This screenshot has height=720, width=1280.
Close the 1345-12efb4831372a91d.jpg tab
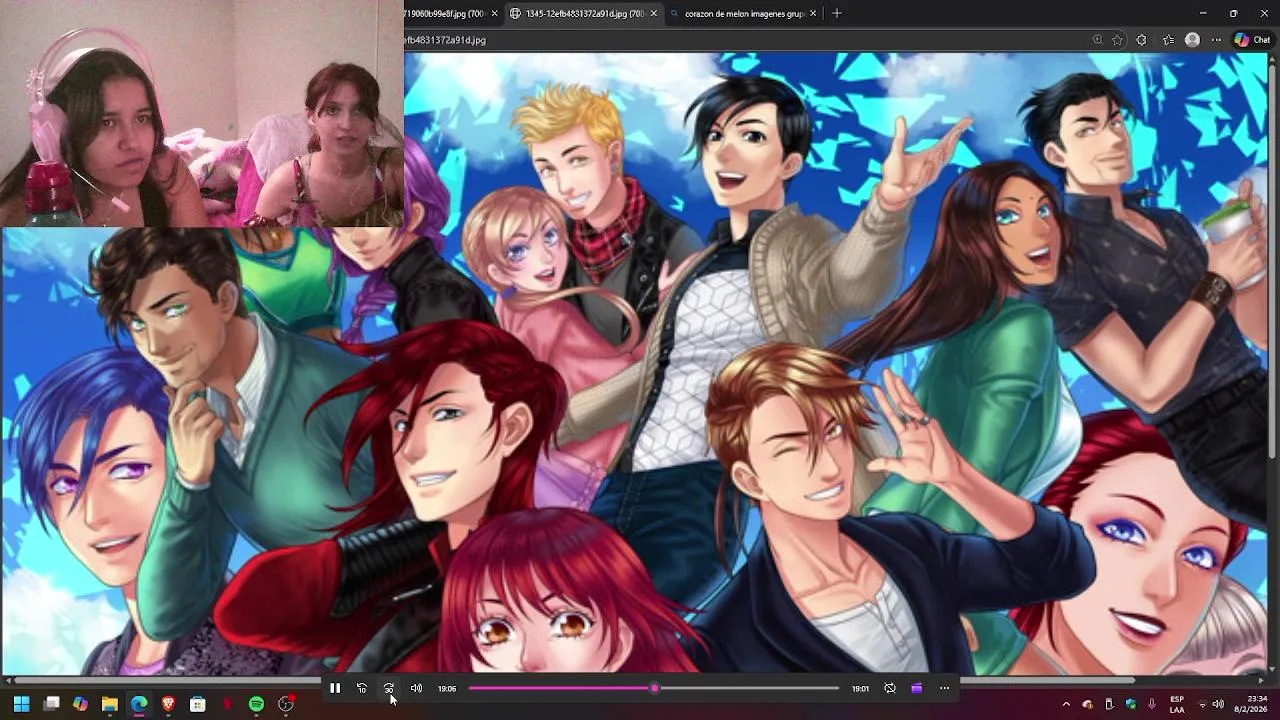pos(654,13)
